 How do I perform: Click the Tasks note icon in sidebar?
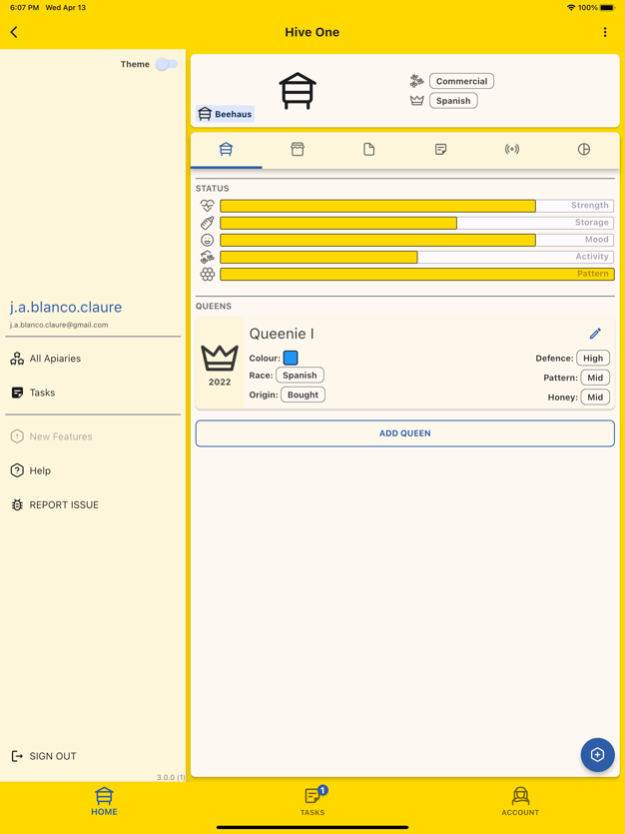coord(17,393)
